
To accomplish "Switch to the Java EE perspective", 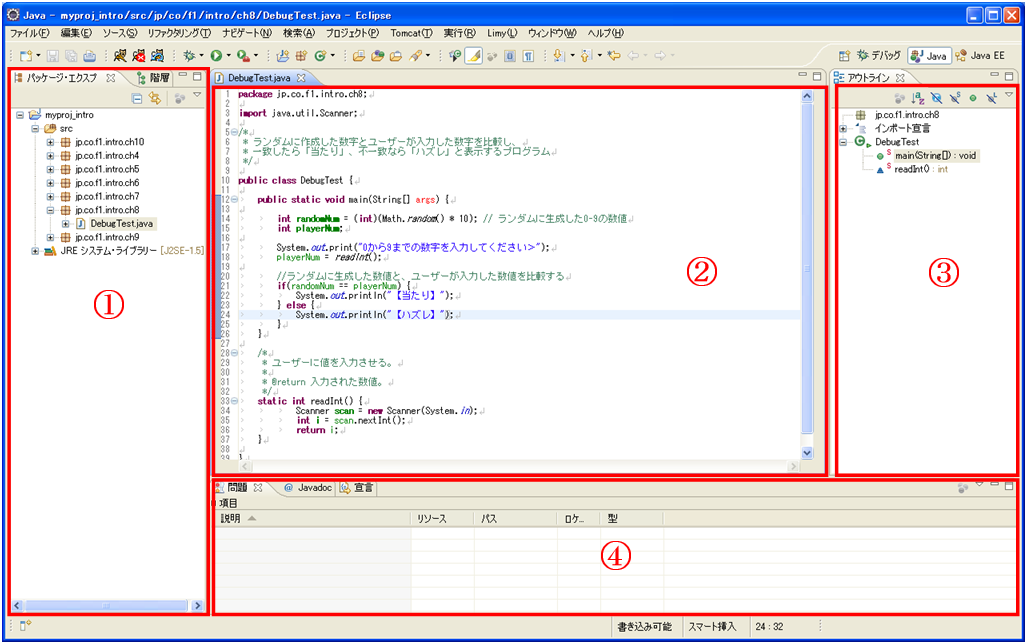I will pyautogui.click(x=980, y=56).
